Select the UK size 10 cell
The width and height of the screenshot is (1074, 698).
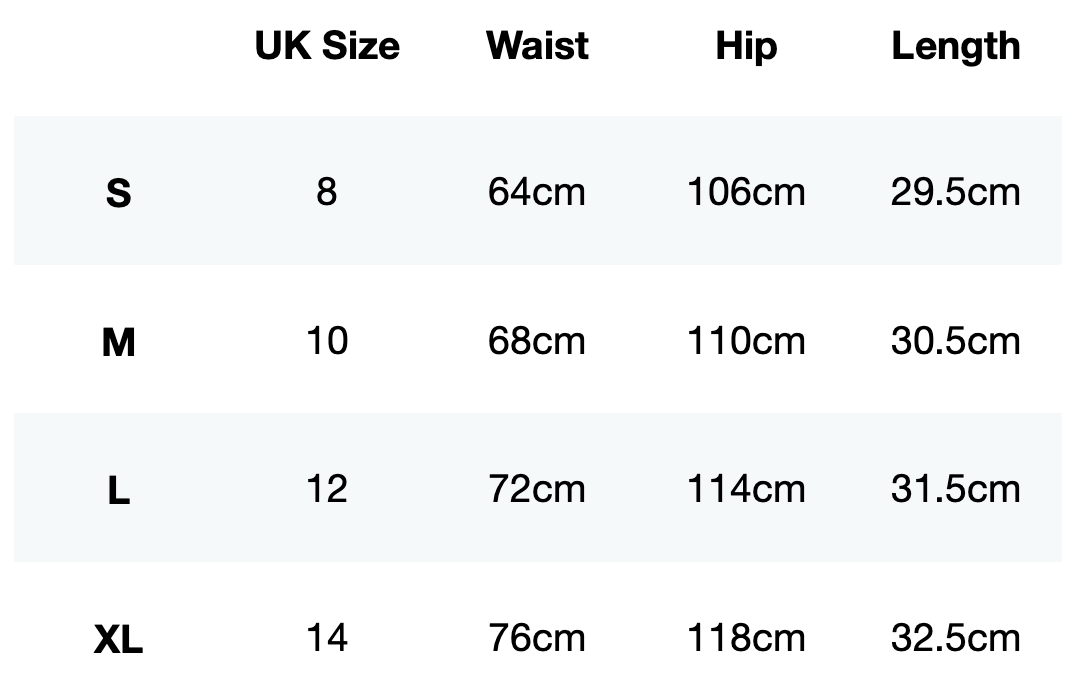pyautogui.click(x=327, y=341)
